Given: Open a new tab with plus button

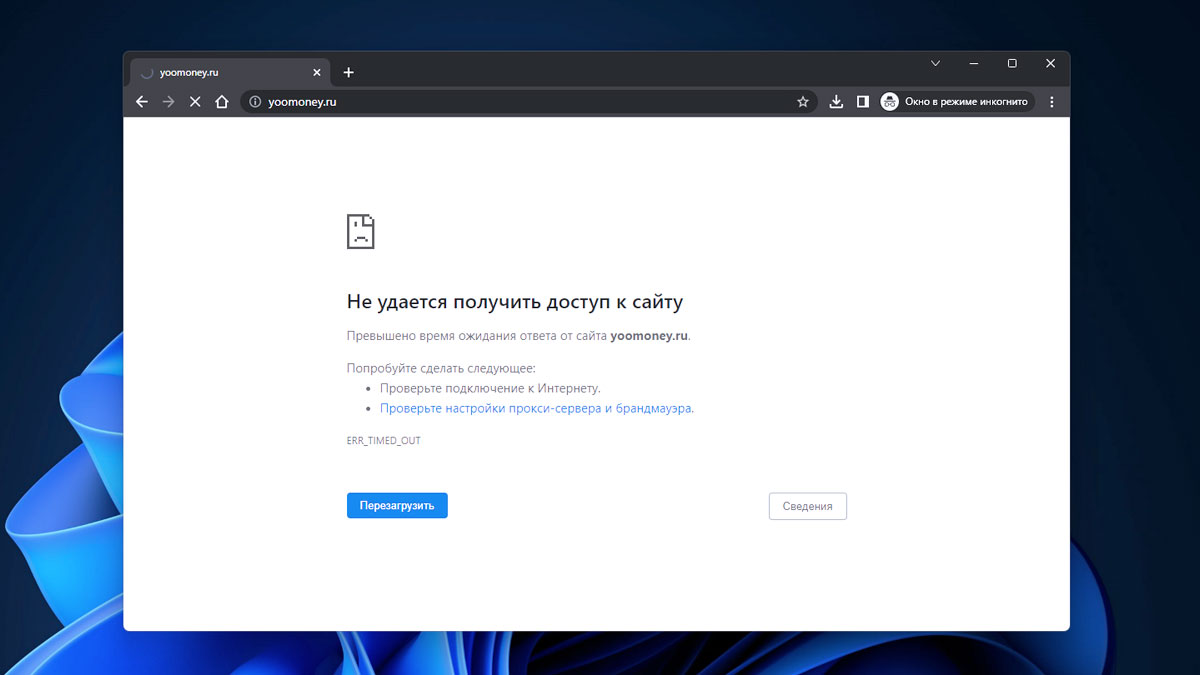Looking at the screenshot, I should 348,72.
